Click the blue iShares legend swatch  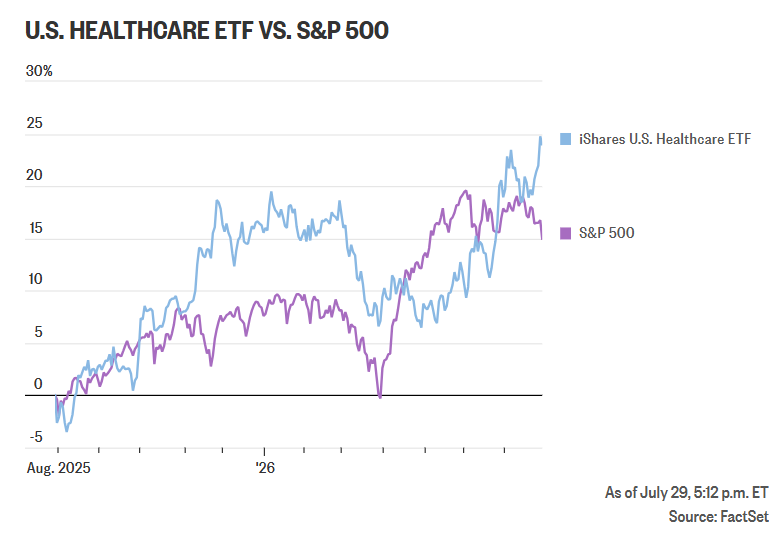(x=565, y=139)
